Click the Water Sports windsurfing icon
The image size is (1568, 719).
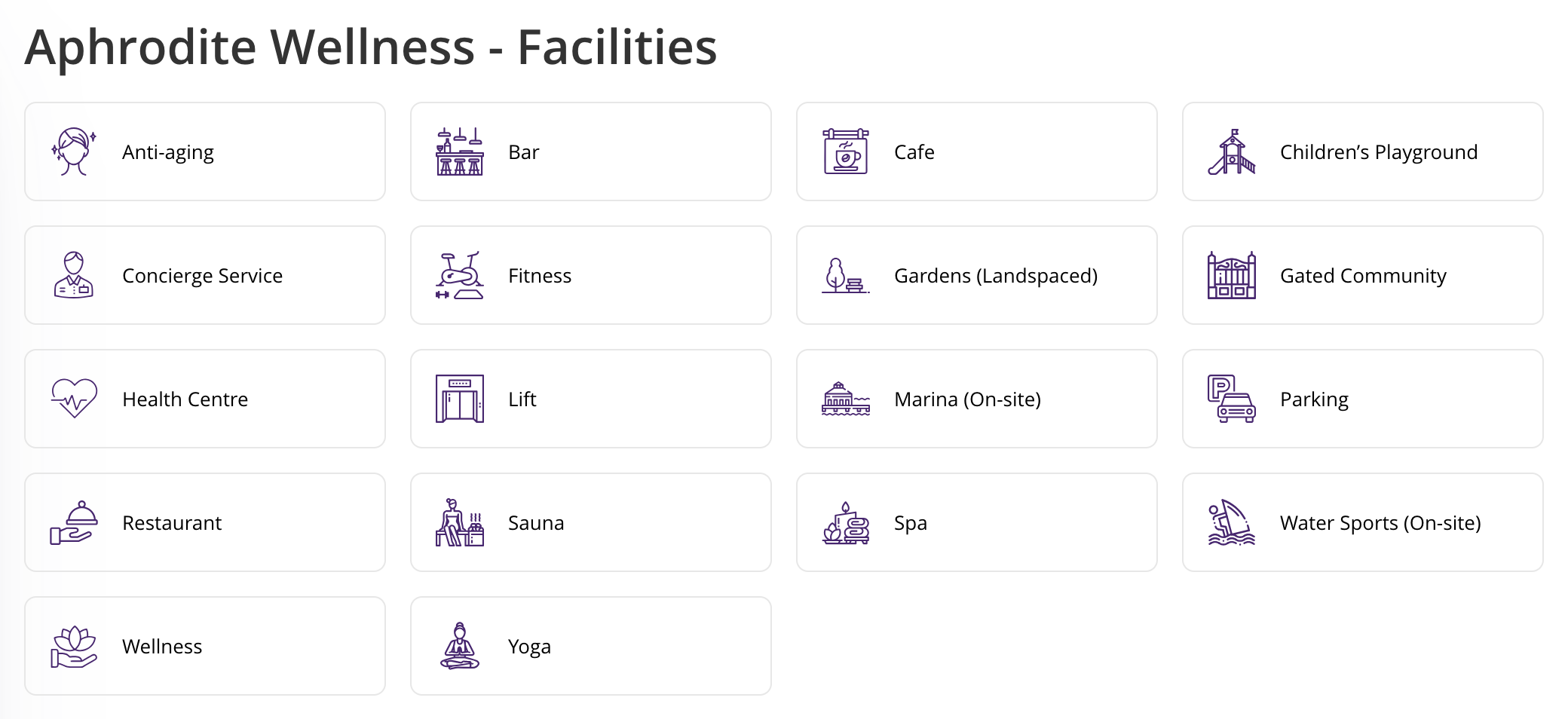pos(1232,522)
